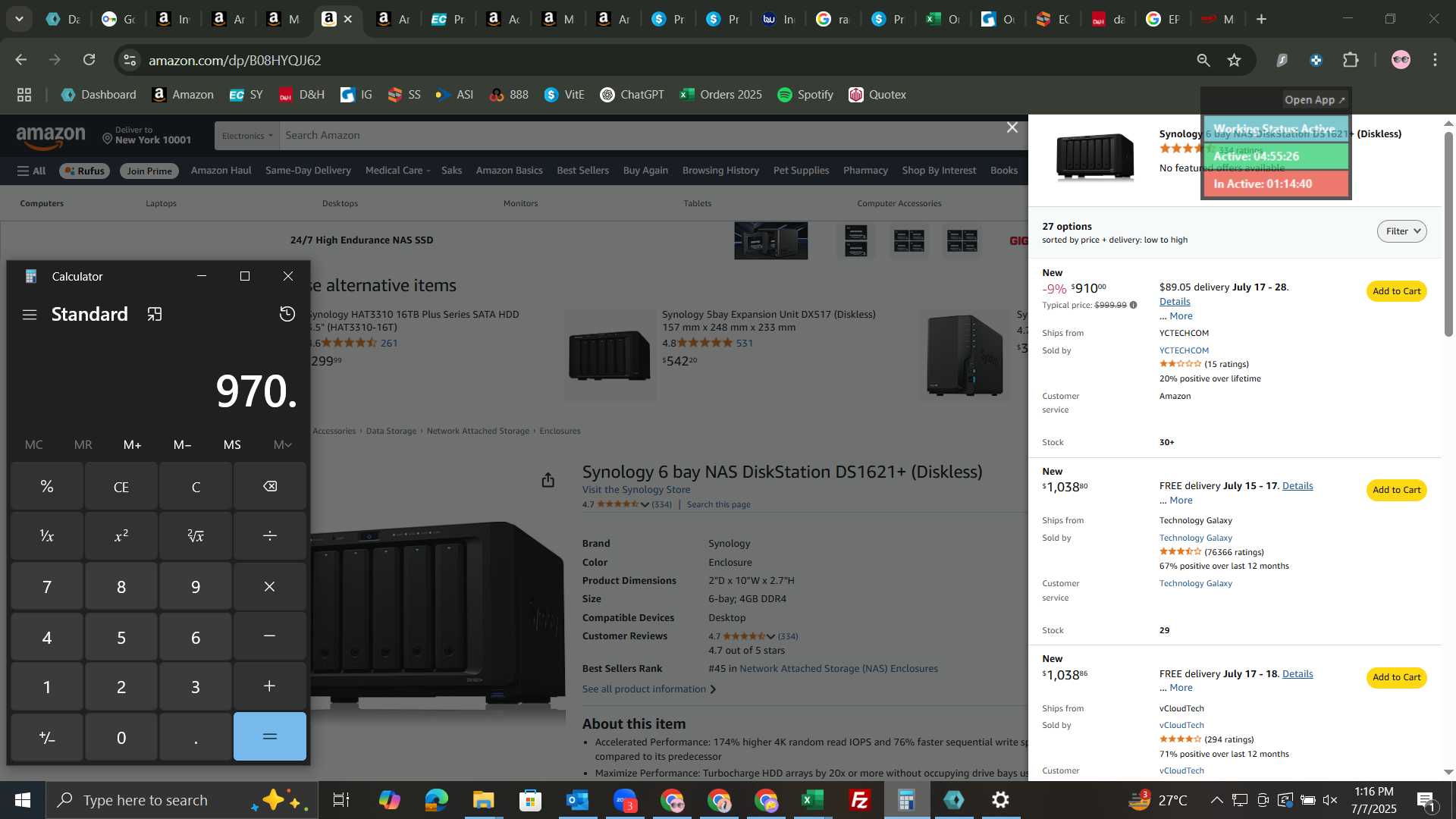Add the vCloudTech offer to cart
This screenshot has width=1456, height=819.
(1396, 677)
